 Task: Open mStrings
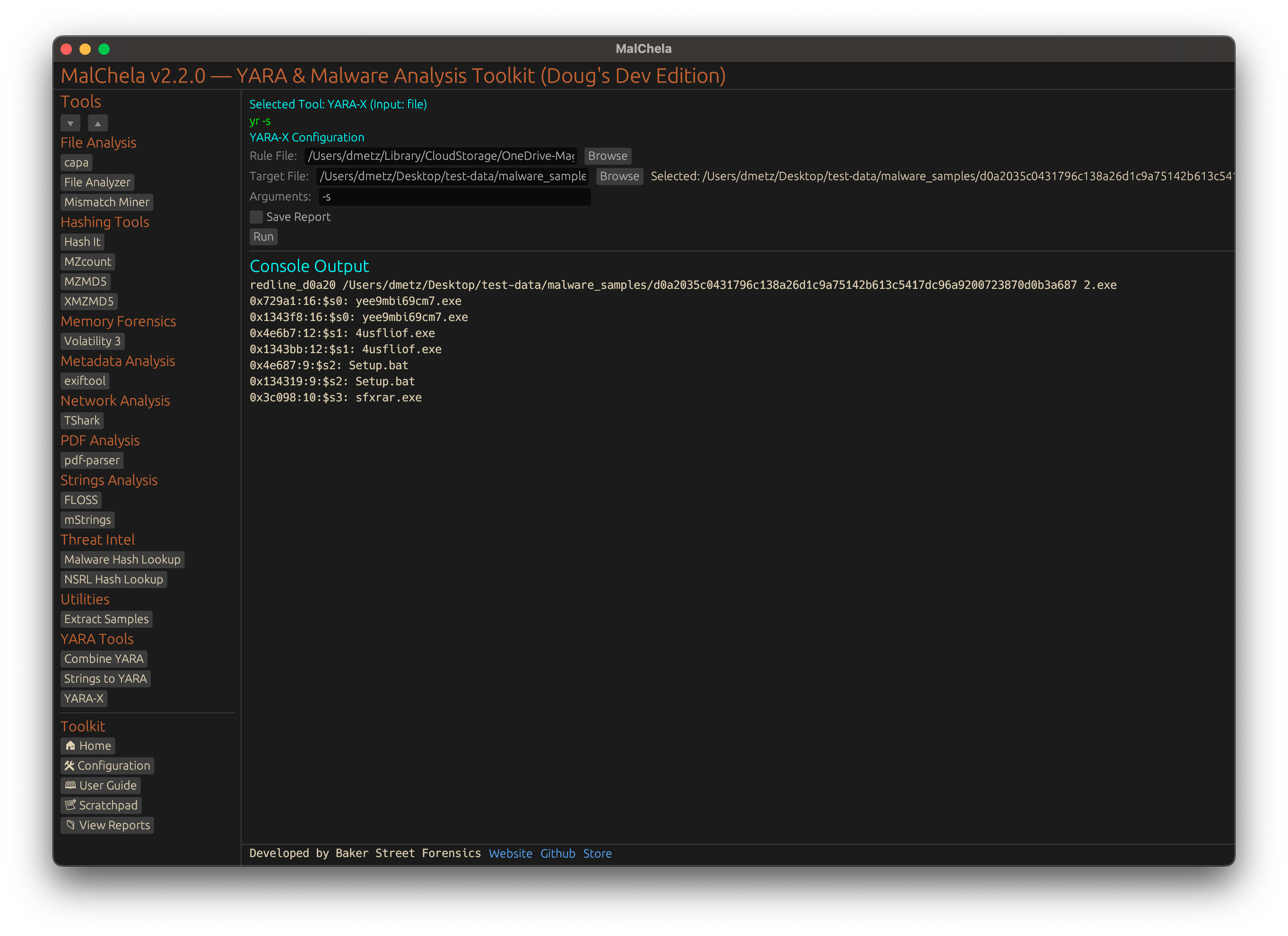(x=87, y=520)
